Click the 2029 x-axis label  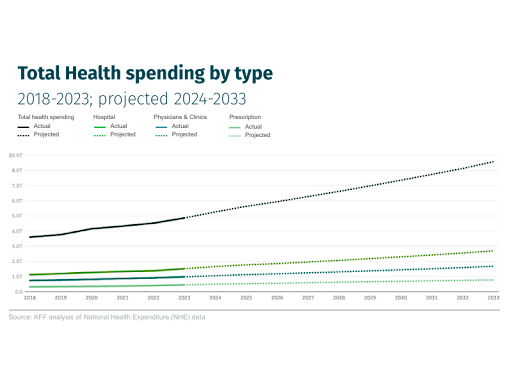(370, 298)
